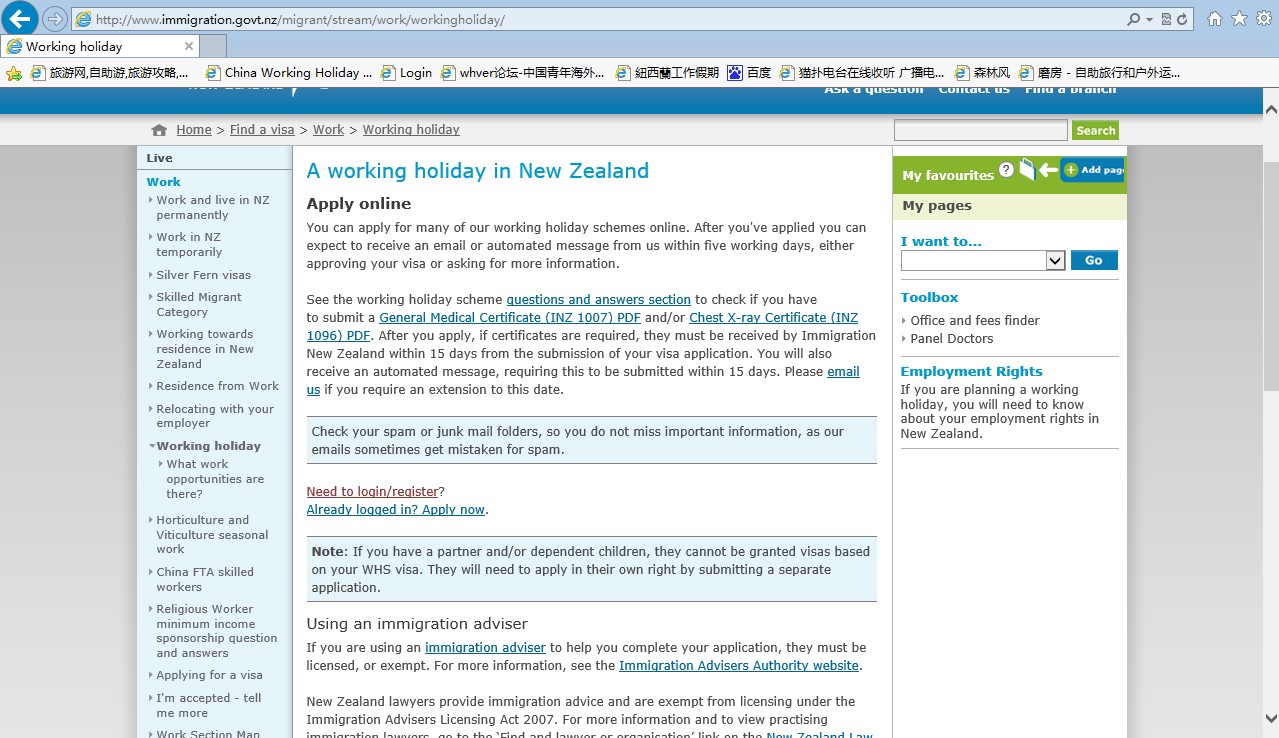Expand the address bar search dropdown arrow
Image resolution: width=1279 pixels, height=738 pixels.
coord(1149,20)
